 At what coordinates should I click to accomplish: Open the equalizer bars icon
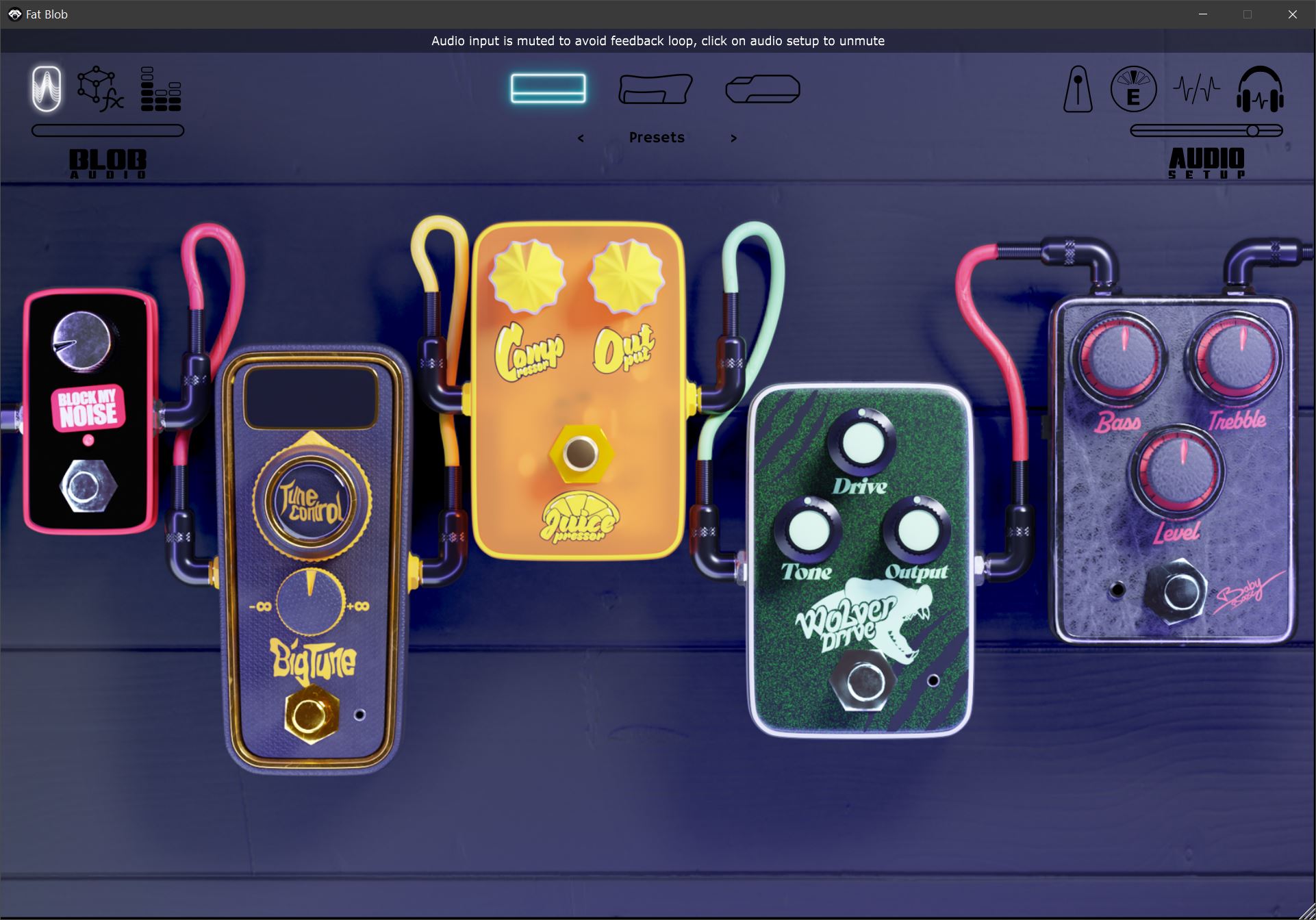[x=161, y=89]
